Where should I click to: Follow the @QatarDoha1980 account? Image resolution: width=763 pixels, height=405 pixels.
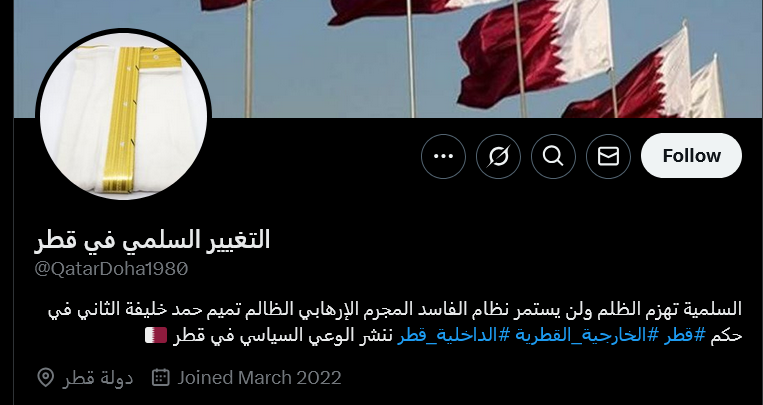691,156
